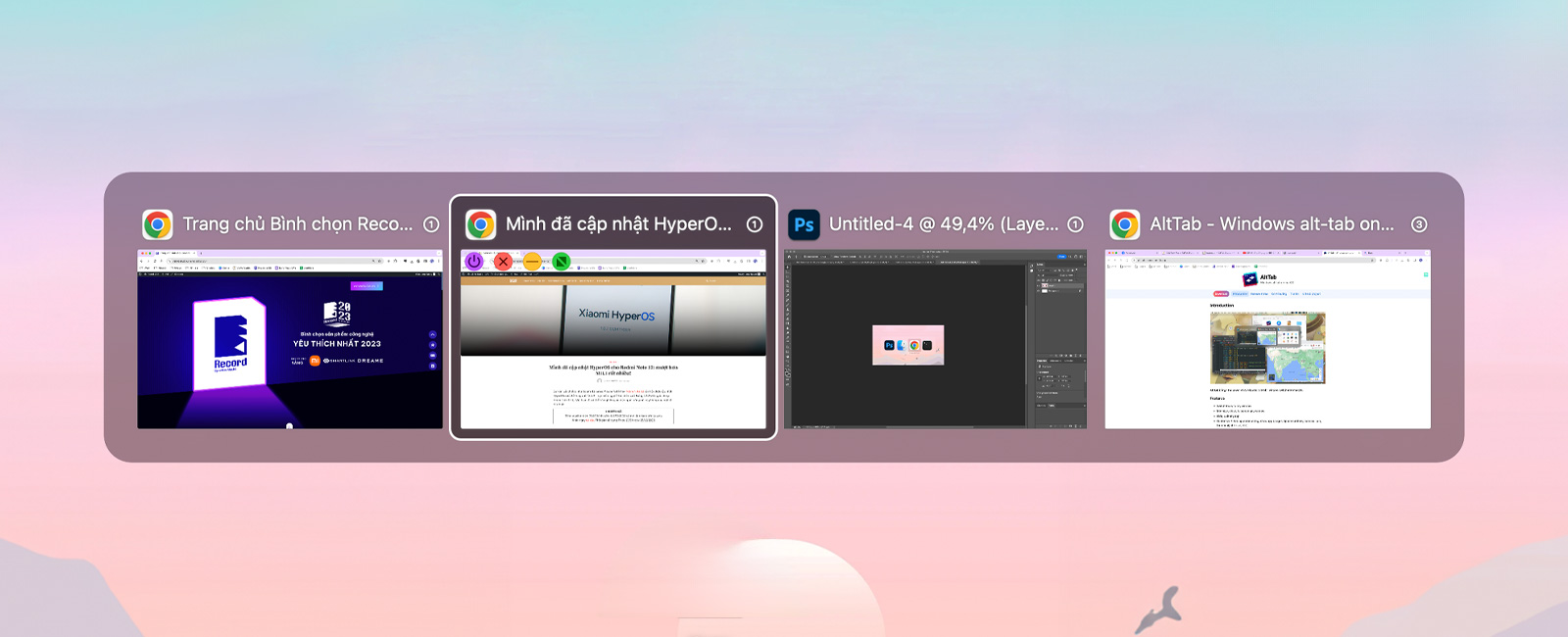Click space badge next to 'Mình đã cập nhật'
Viewport: 1568px width, 637px height.
tap(755, 224)
